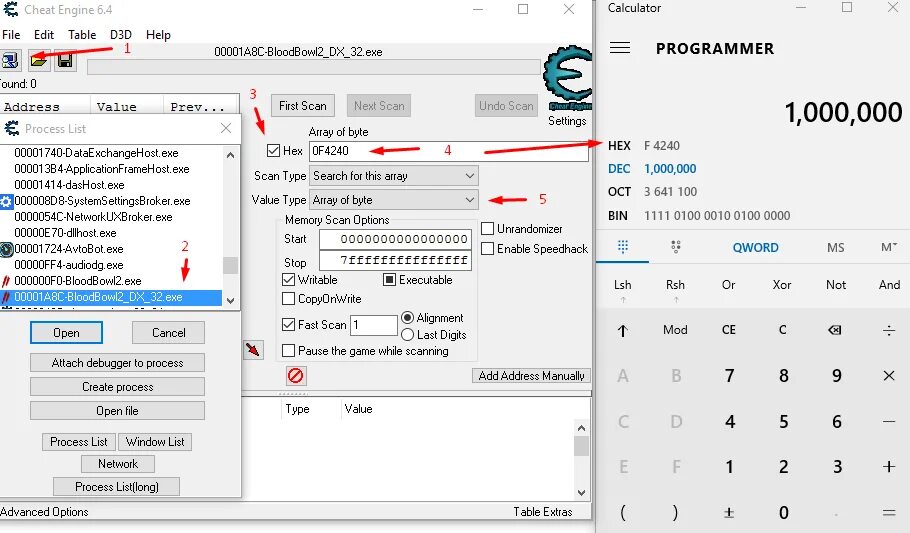Click Cancel in Process List
The image size is (910, 533).
pyautogui.click(x=168, y=333)
